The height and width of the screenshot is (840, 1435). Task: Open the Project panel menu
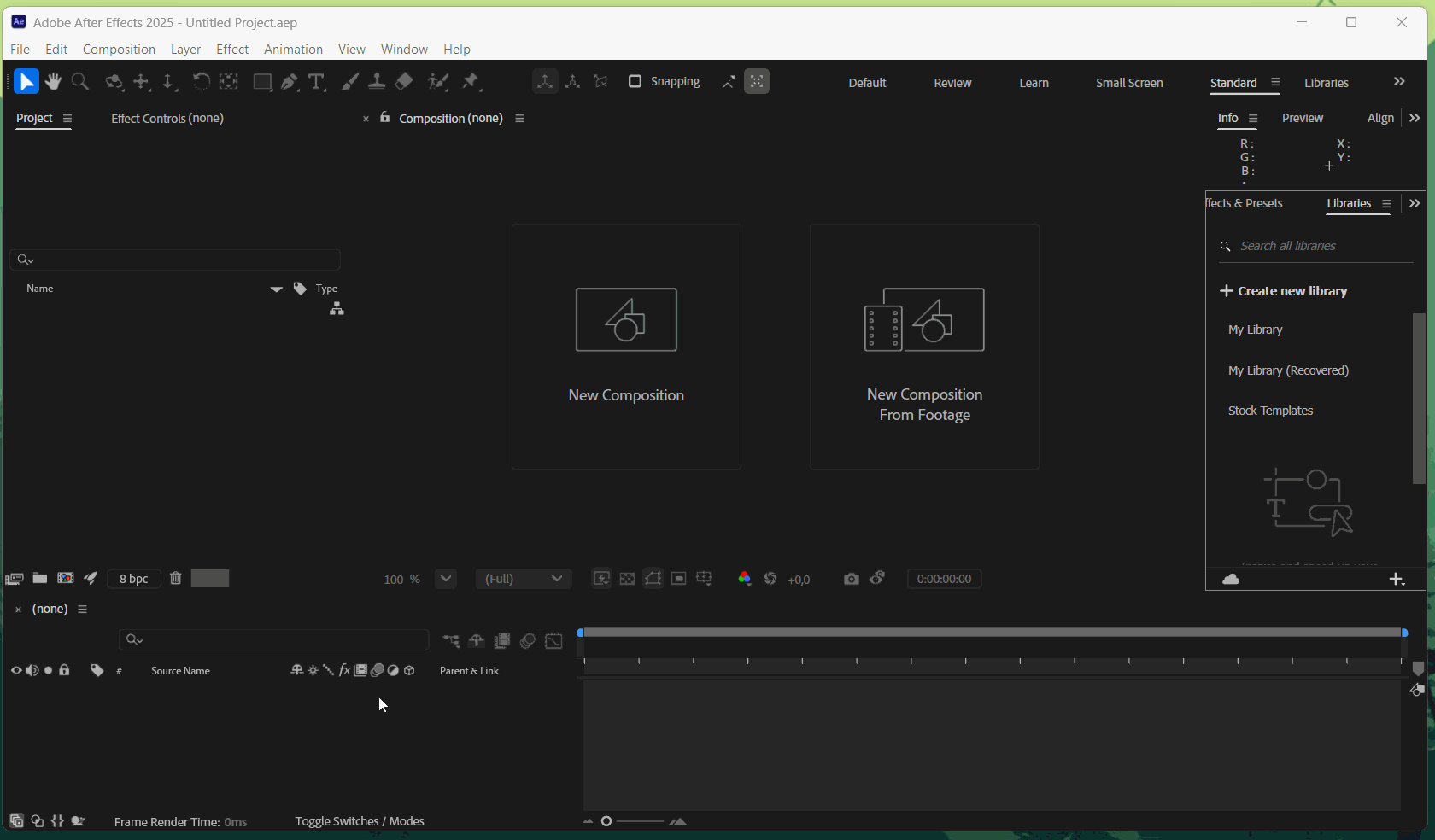[67, 119]
